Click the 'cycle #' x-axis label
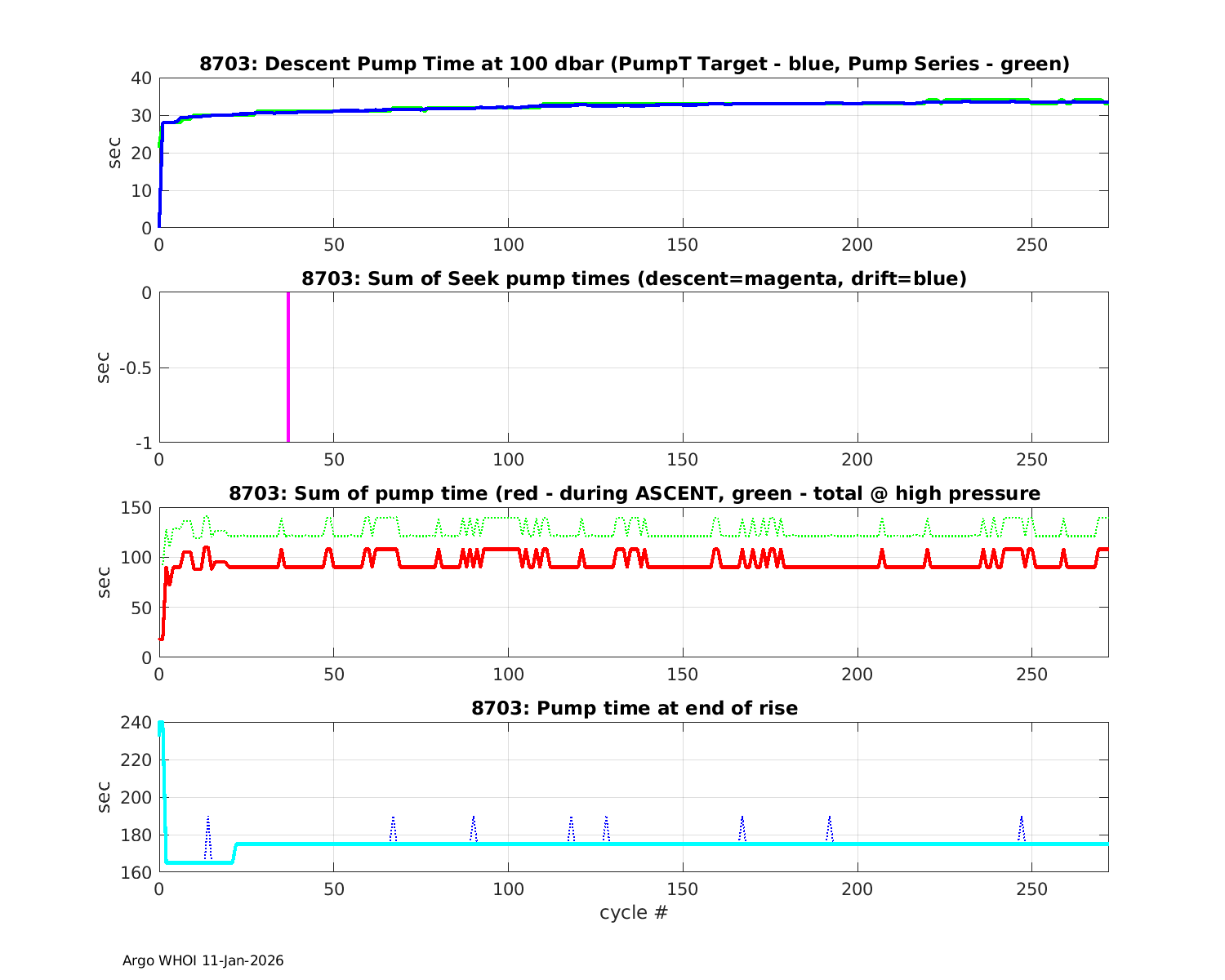The height and width of the screenshot is (980, 1225). [634, 912]
